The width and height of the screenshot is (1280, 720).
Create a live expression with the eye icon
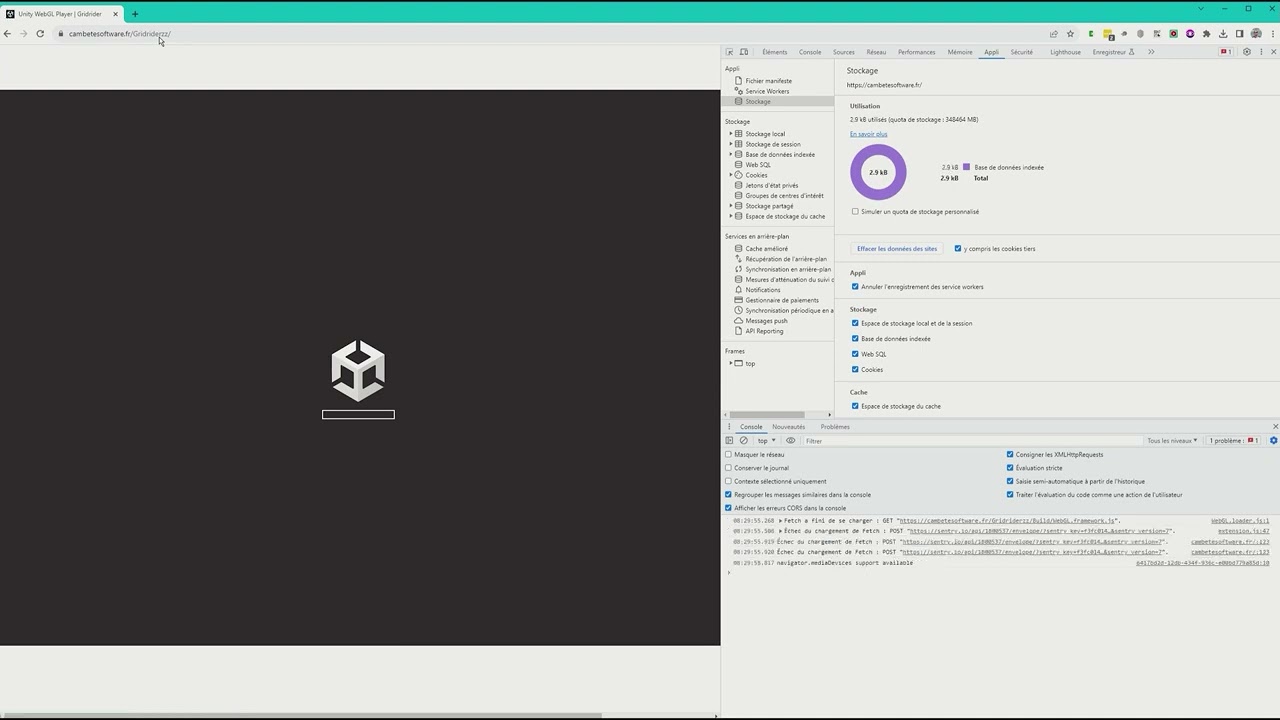pos(790,440)
